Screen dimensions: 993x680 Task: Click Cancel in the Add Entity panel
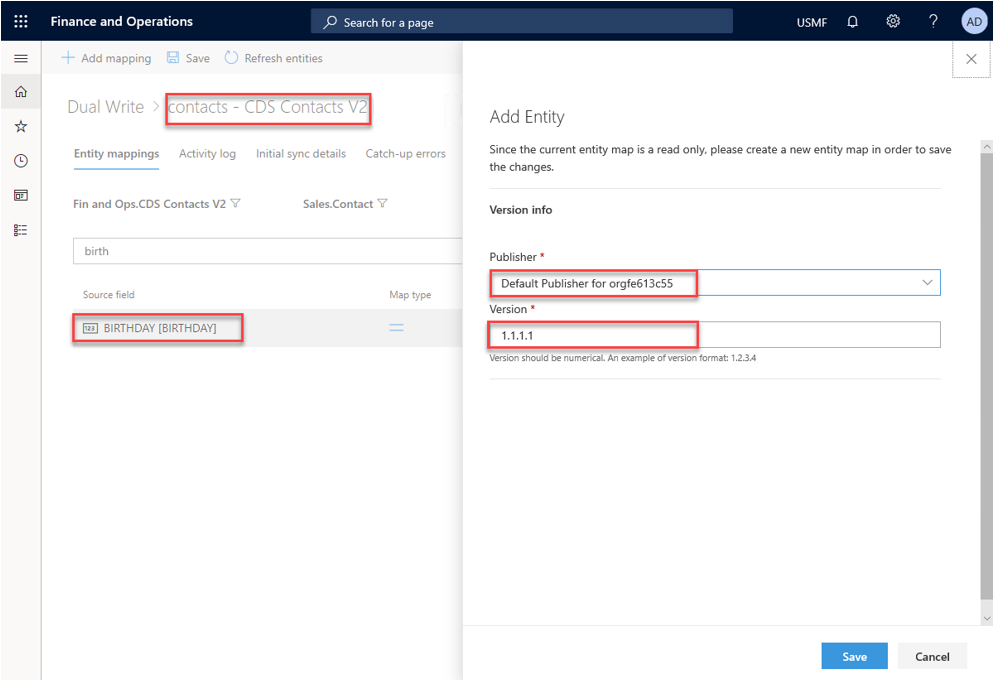932,657
